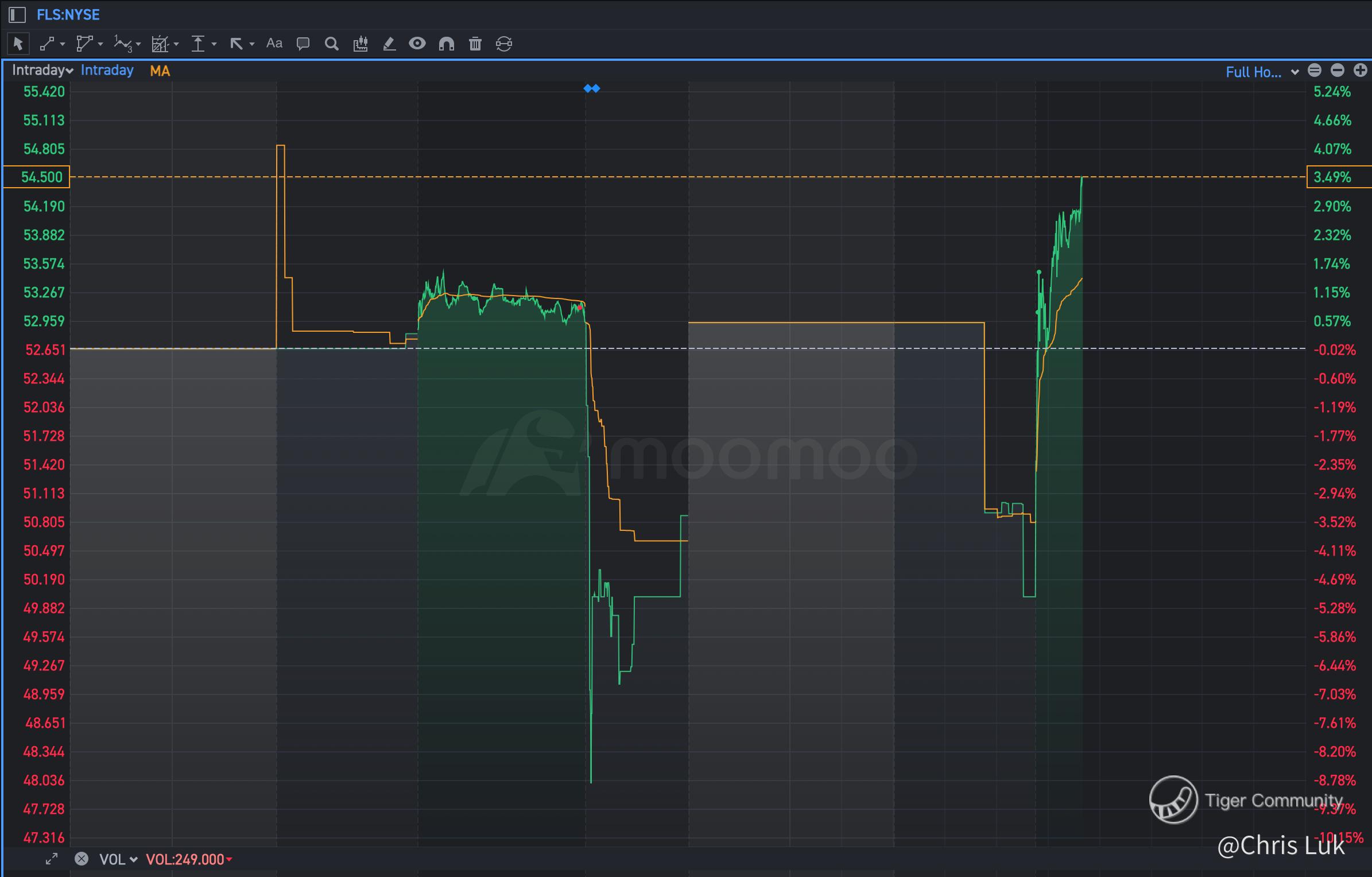The image size is (1372, 877).
Task: Click the MA indicator label
Action: pyautogui.click(x=160, y=71)
